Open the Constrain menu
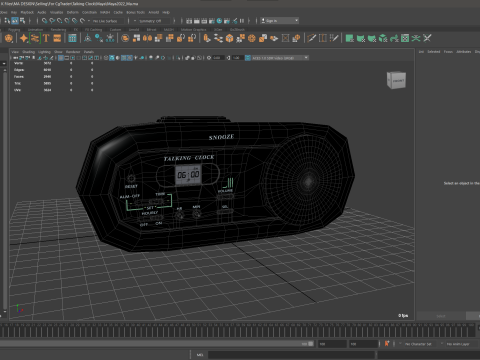This screenshot has width=480, height=360. tap(89, 12)
